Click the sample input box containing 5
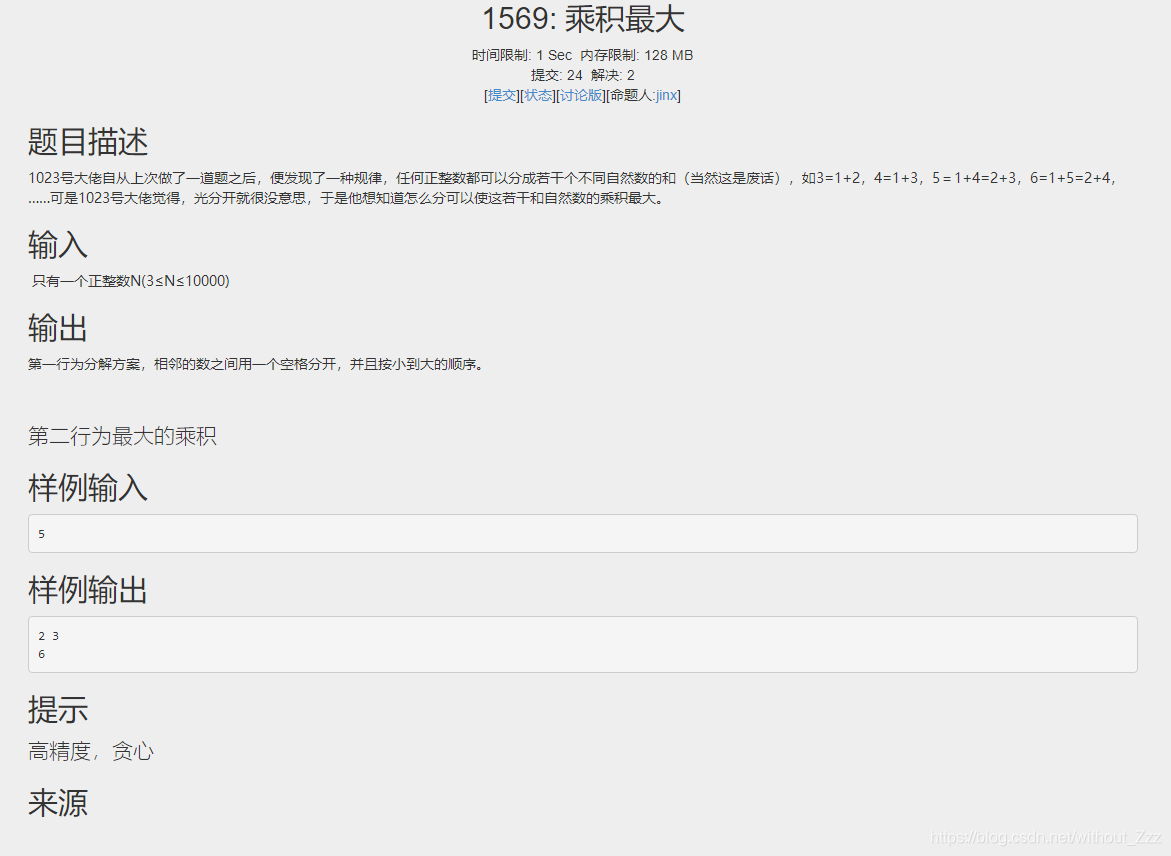The image size is (1171, 856). [x=583, y=534]
